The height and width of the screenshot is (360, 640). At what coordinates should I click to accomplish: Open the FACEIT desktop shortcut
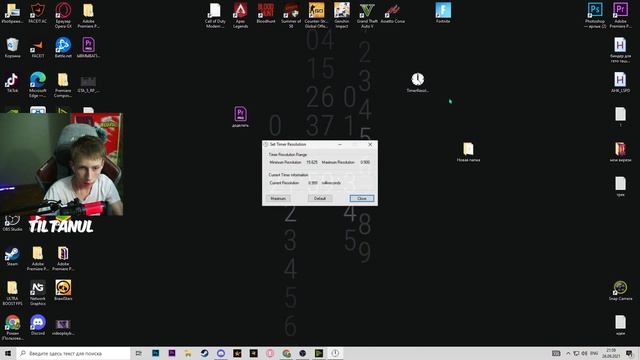38,48
